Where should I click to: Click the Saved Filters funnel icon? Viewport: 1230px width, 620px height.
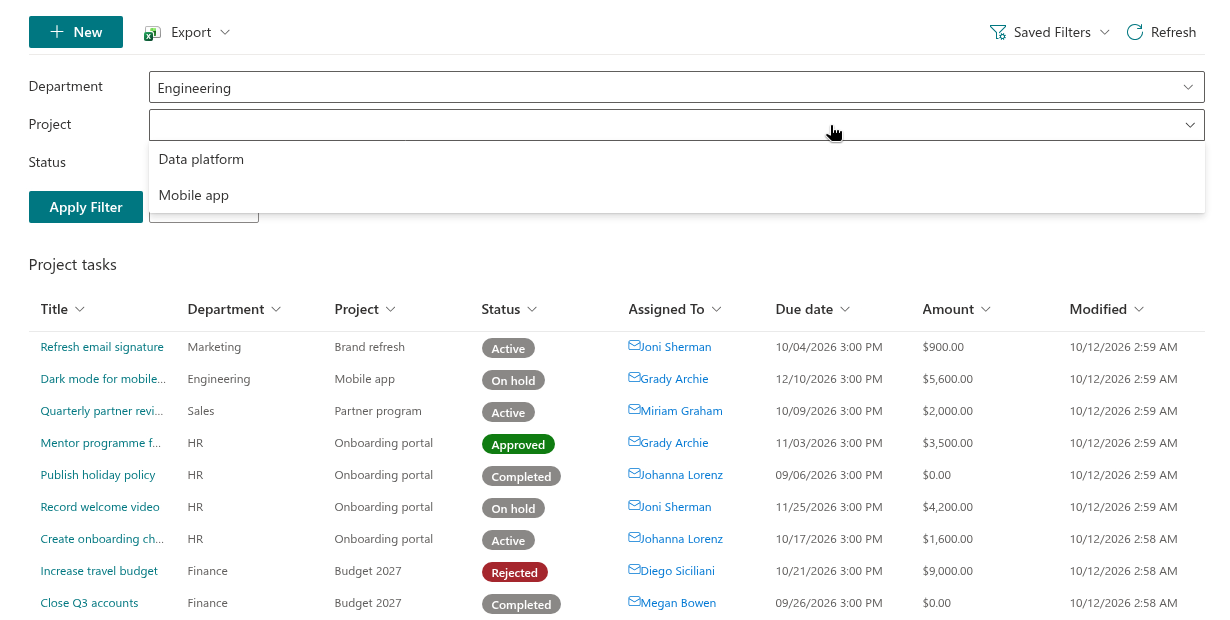coord(997,32)
